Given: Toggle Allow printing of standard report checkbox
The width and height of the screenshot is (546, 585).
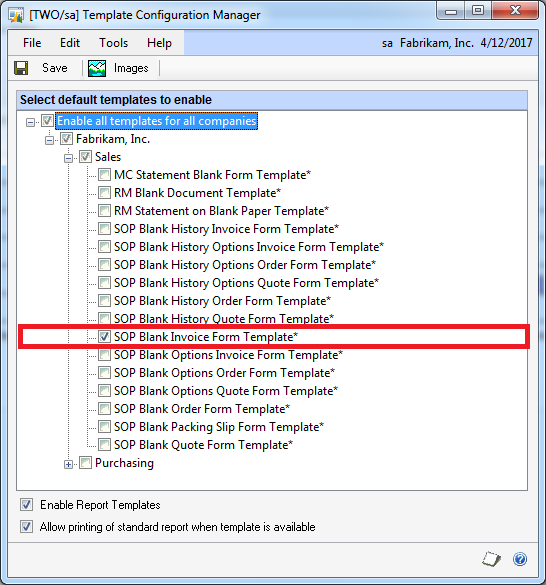Looking at the screenshot, I should (26, 527).
